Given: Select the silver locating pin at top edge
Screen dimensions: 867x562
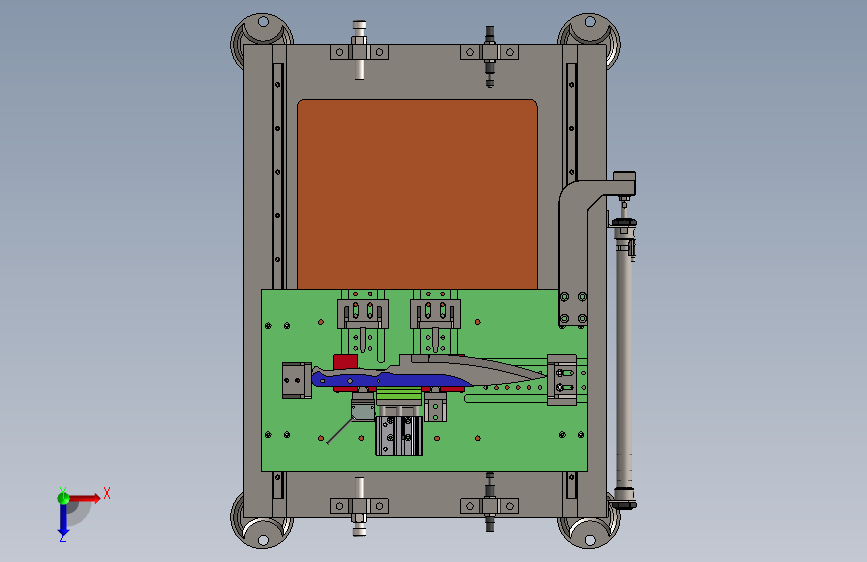Looking at the screenshot, I should [359, 50].
